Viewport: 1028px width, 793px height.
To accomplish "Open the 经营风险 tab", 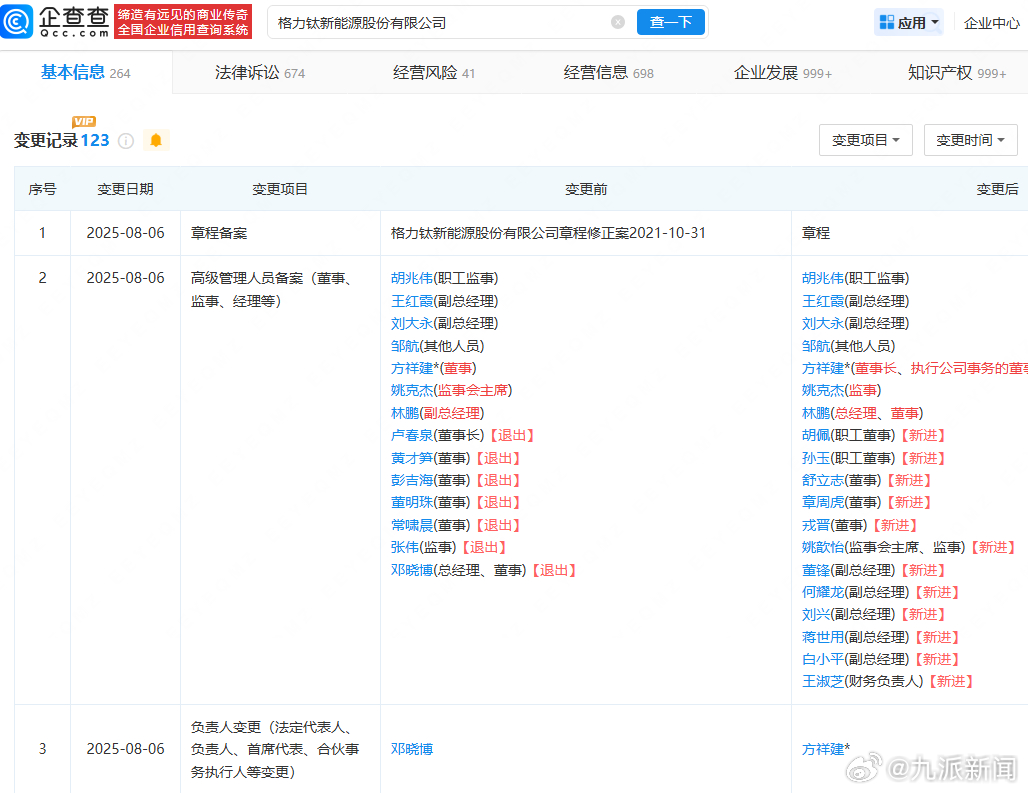I will point(433,72).
